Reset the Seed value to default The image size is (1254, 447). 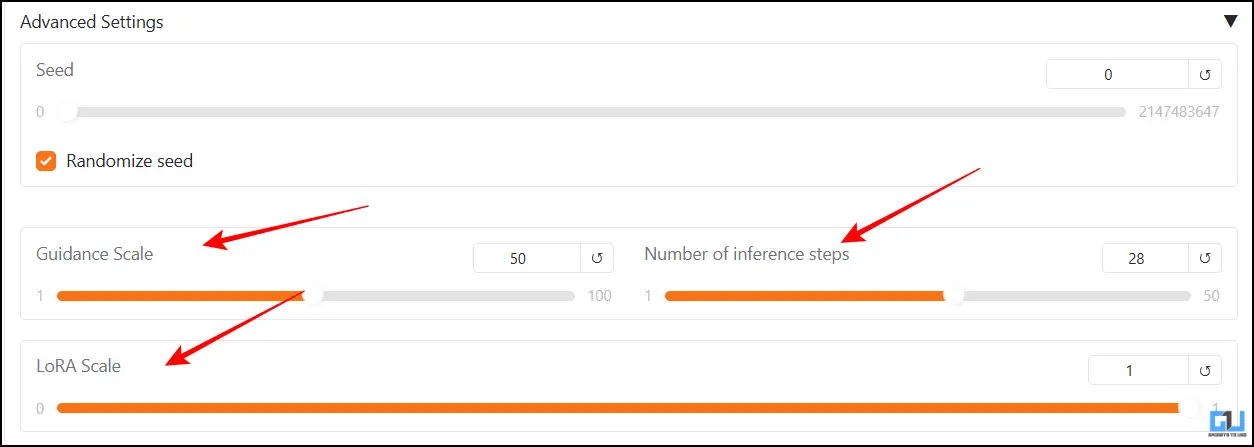tap(1205, 74)
